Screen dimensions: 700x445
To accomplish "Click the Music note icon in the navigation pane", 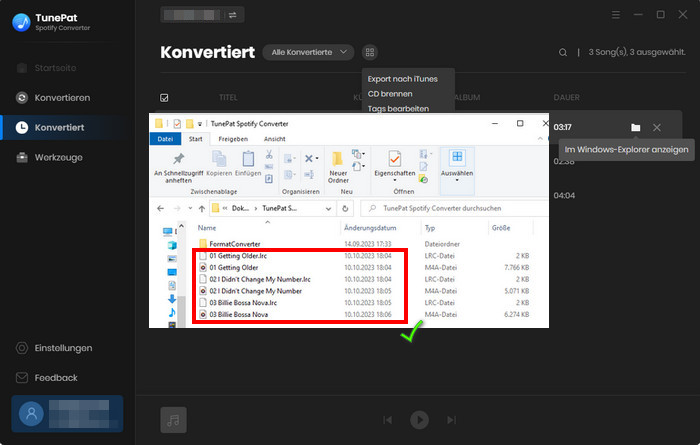I will (172, 312).
